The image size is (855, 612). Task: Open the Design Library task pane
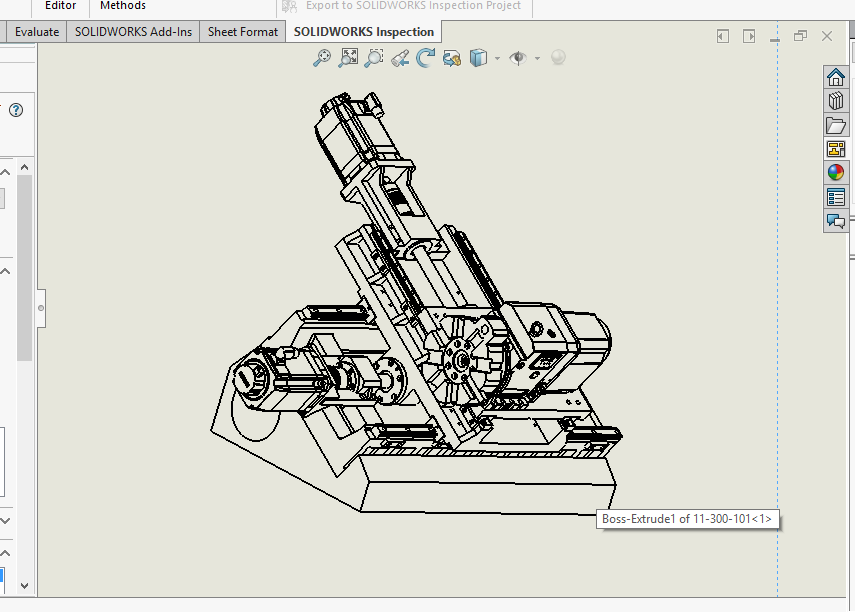click(835, 101)
